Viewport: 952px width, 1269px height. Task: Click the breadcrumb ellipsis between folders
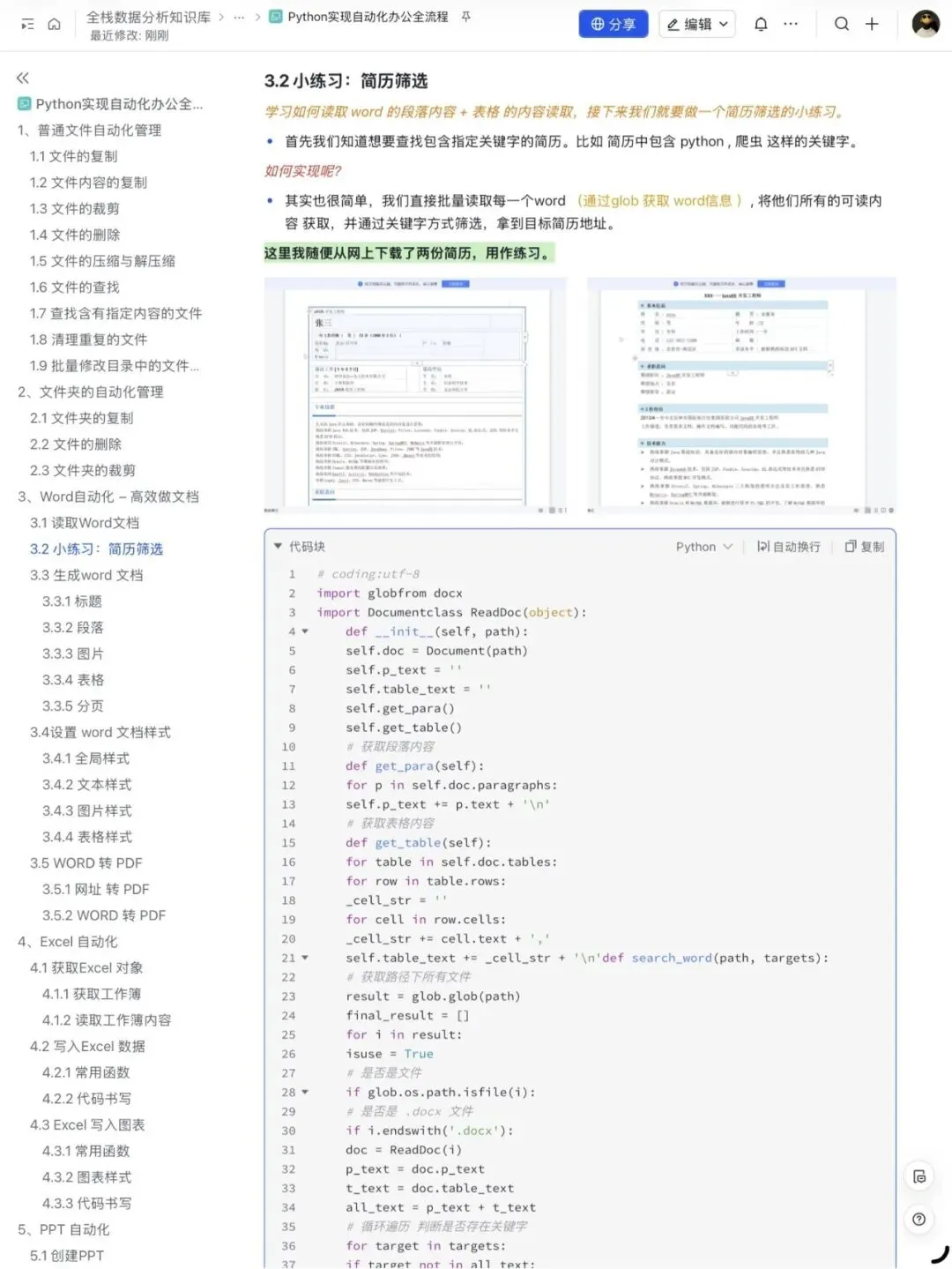[239, 17]
